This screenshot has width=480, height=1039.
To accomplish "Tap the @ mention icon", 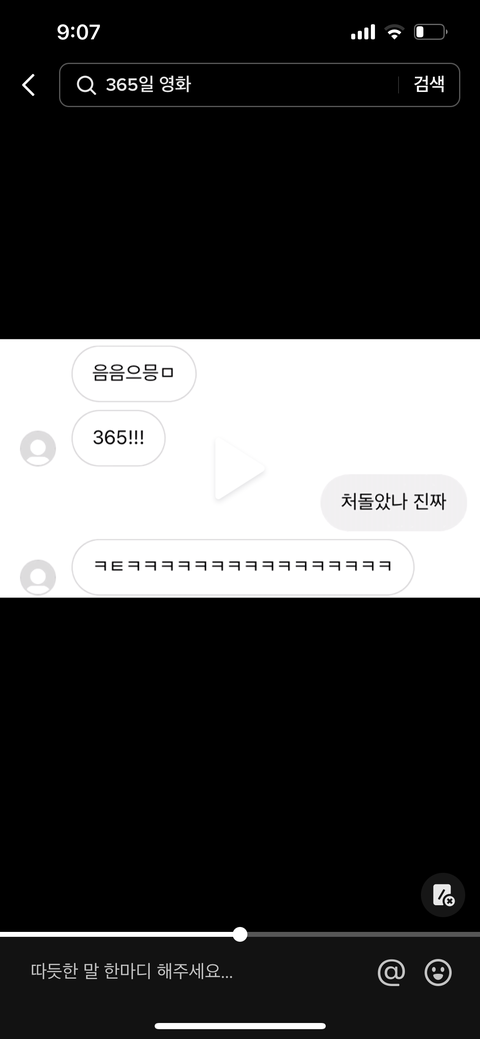I will point(391,972).
